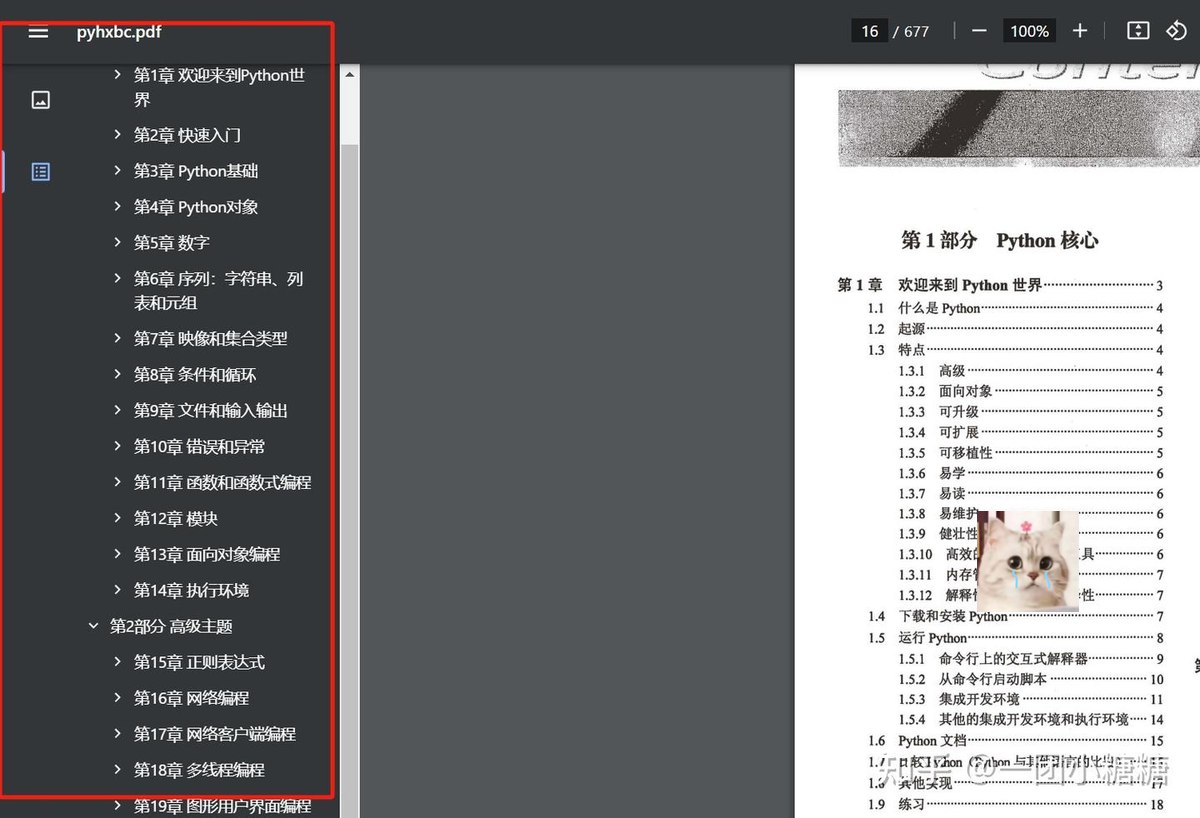Expand 第1章 欢迎来到Python世界
Image resolution: width=1200 pixels, height=818 pixels.
(x=118, y=74)
